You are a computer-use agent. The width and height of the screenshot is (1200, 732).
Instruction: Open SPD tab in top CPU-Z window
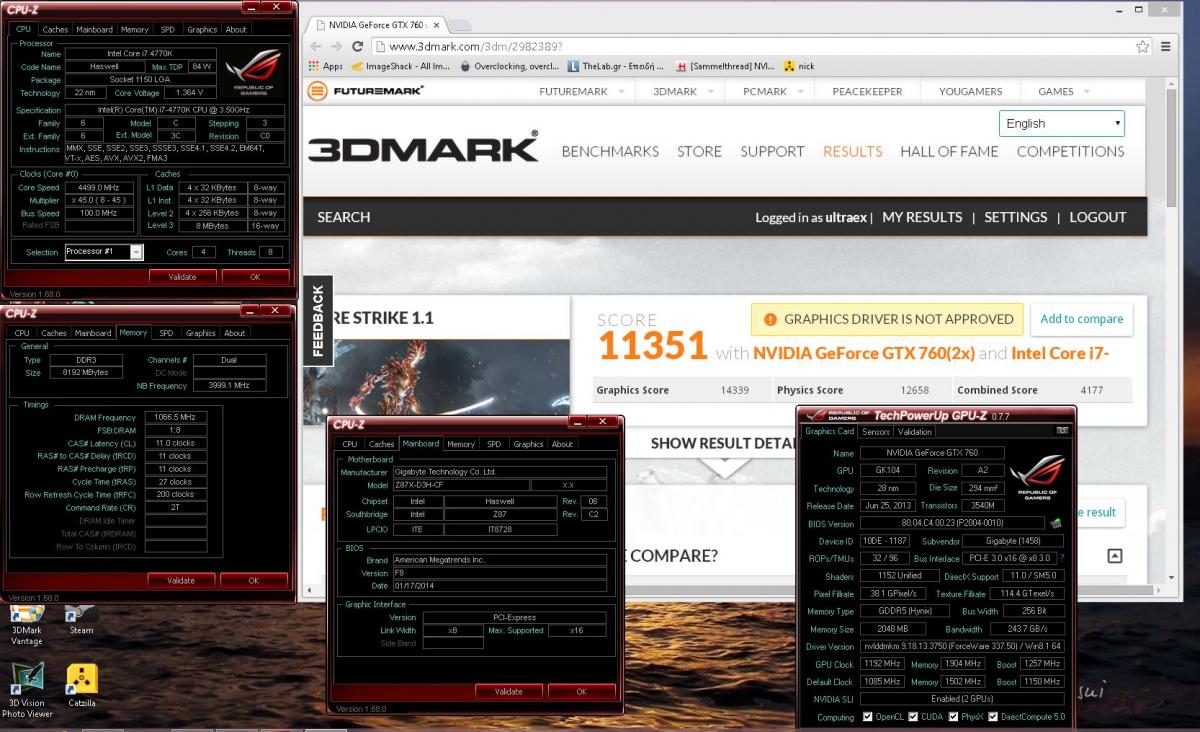pyautogui.click(x=167, y=29)
